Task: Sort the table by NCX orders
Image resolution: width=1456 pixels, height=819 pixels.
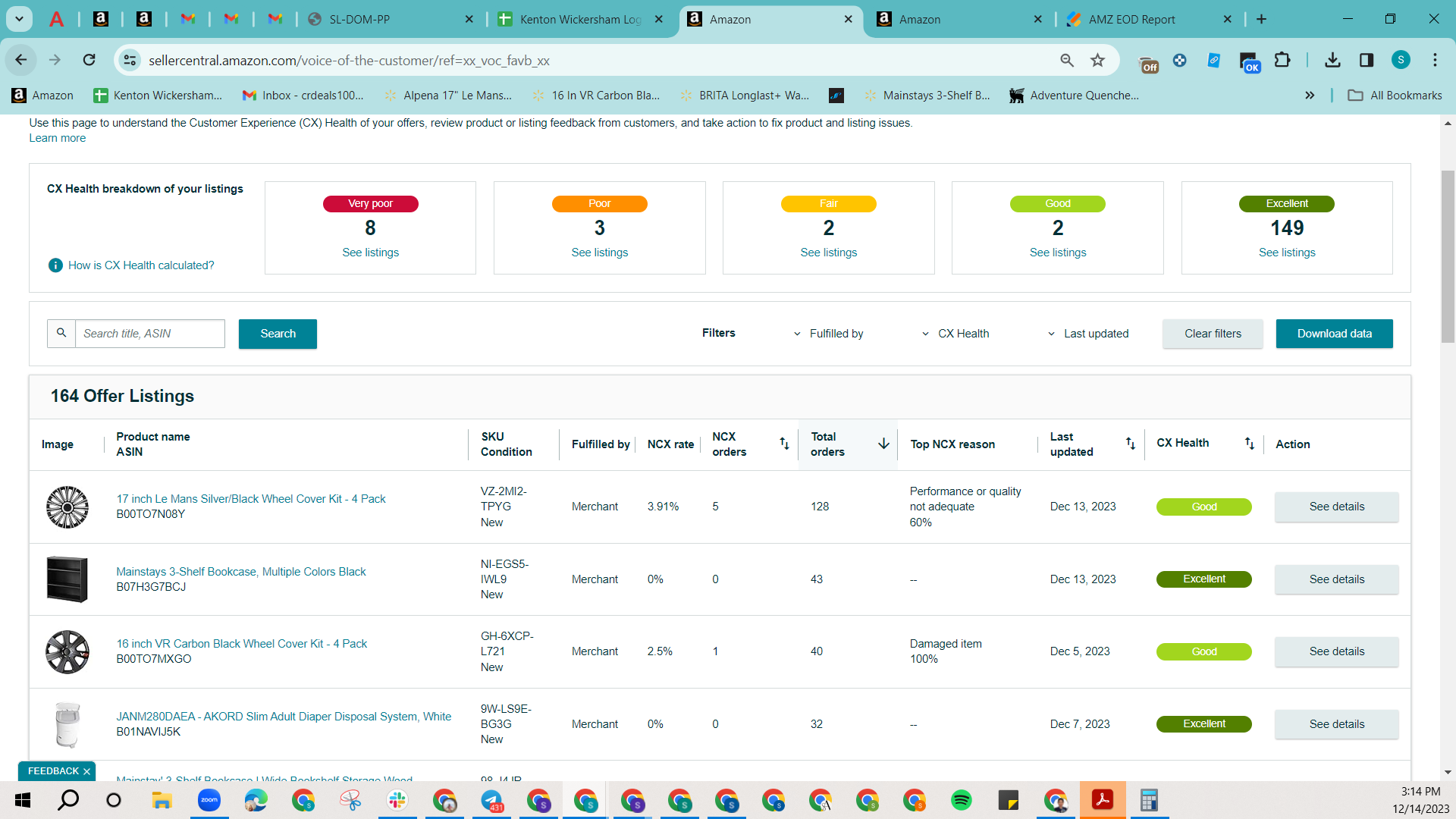Action: pyautogui.click(x=784, y=444)
